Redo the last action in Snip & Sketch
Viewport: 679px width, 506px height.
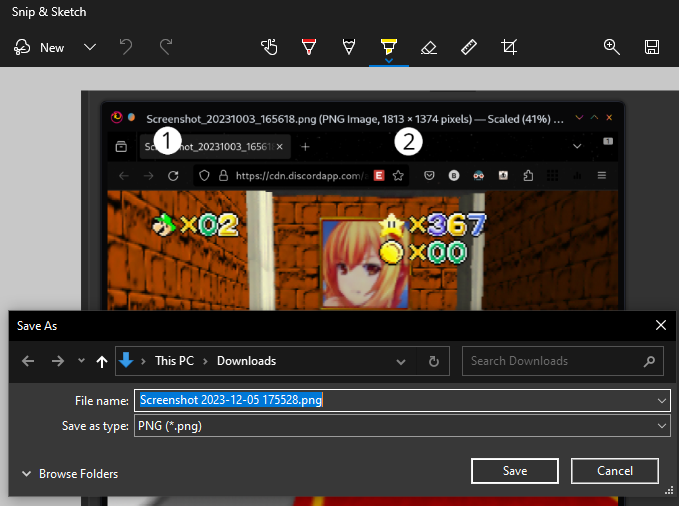click(x=166, y=47)
